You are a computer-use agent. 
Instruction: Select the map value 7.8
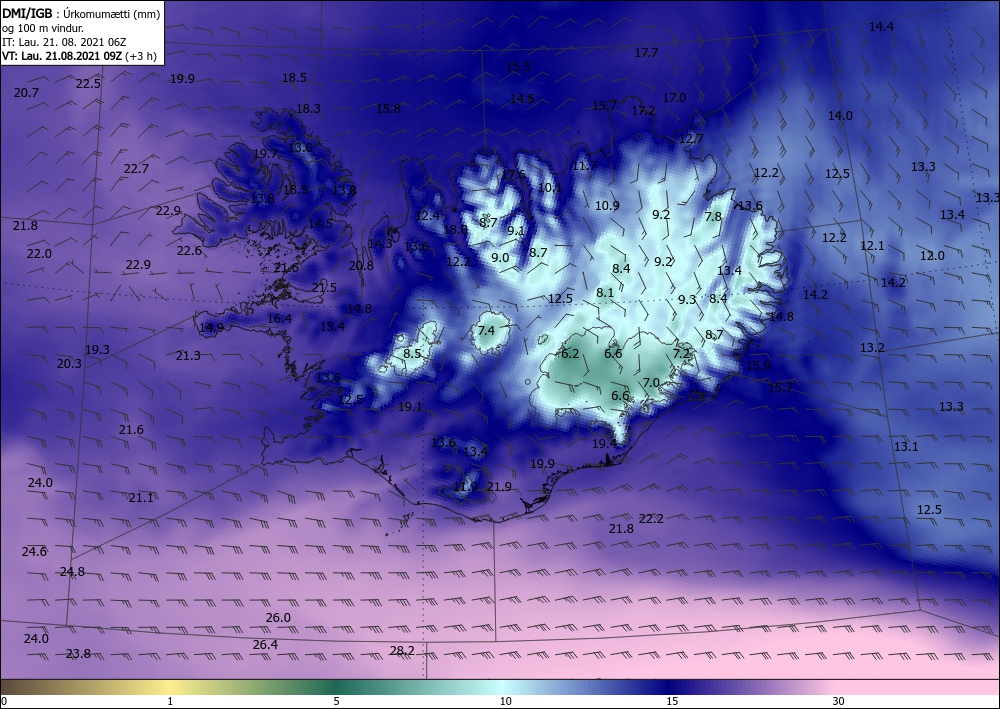[713, 217]
